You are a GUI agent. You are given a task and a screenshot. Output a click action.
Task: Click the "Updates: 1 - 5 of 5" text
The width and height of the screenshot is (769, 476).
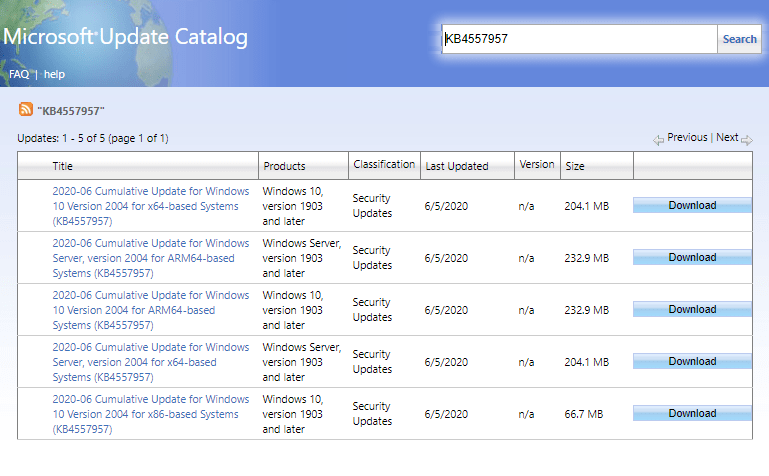click(93, 138)
